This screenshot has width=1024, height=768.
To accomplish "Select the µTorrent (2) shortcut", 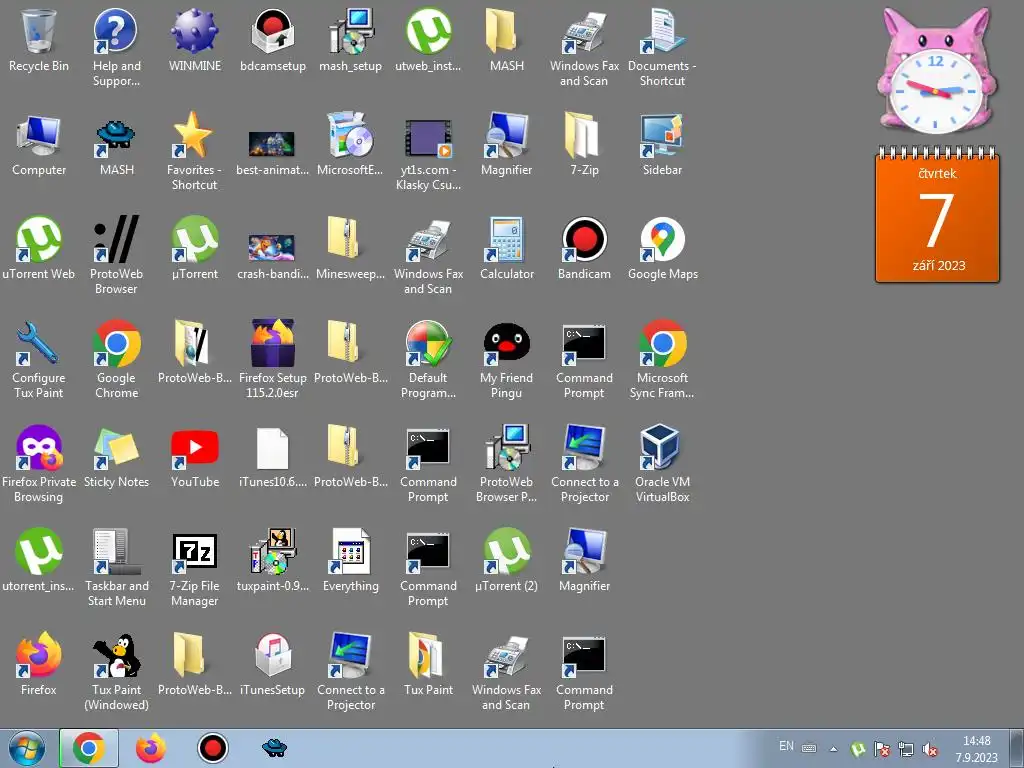I will click(507, 551).
